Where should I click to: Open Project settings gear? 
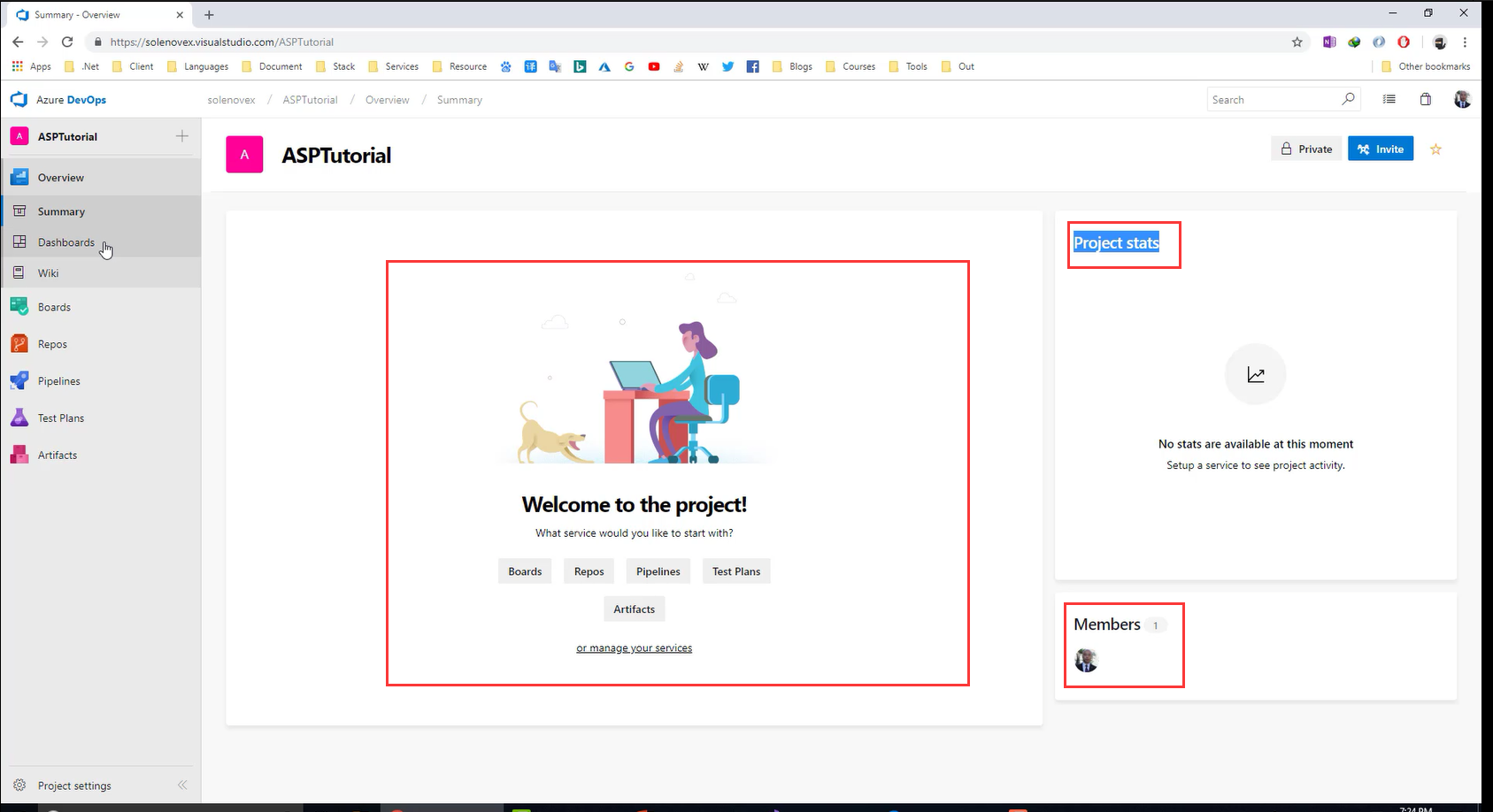click(x=19, y=785)
